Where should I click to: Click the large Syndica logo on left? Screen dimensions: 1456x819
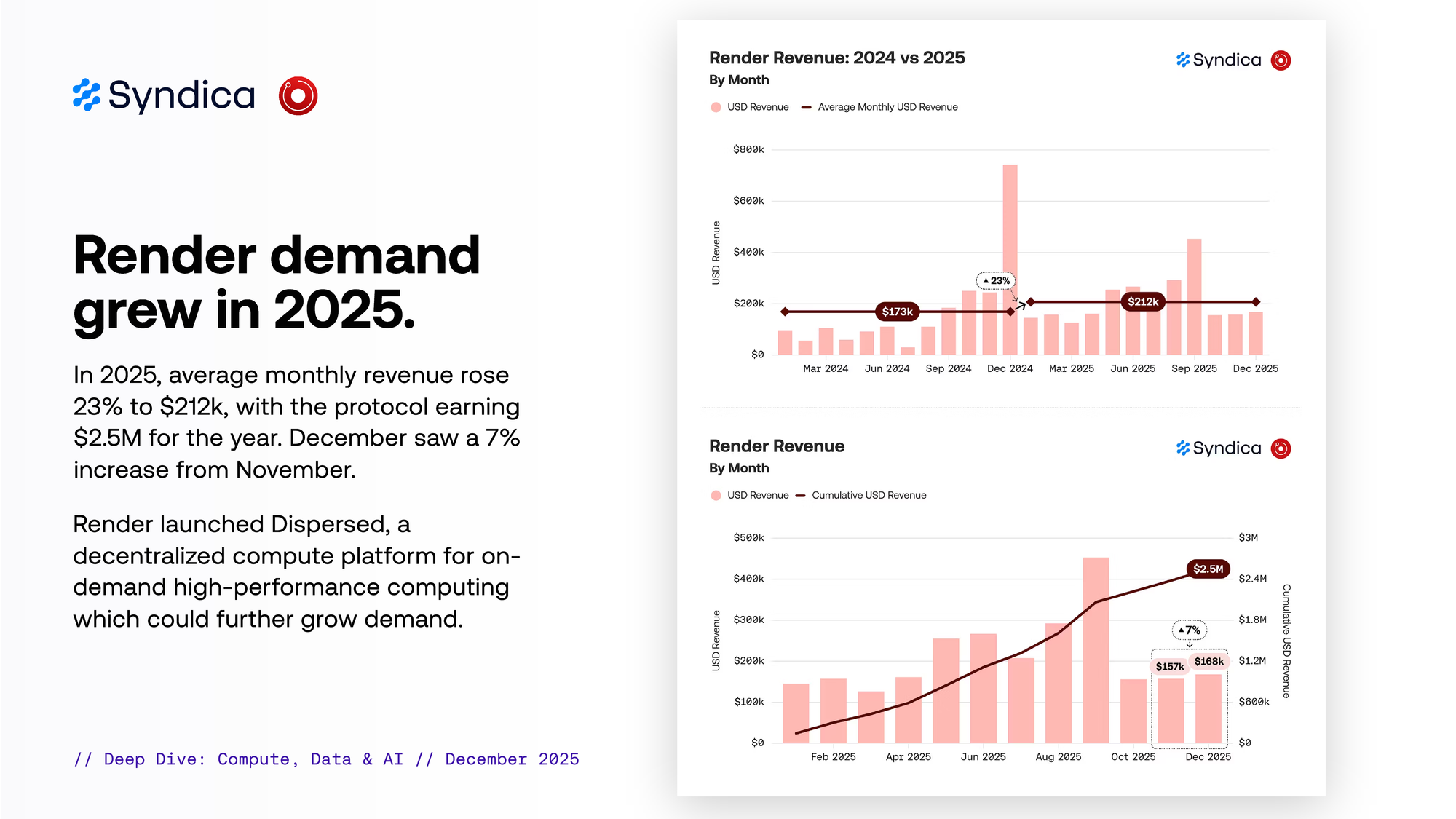click(165, 95)
